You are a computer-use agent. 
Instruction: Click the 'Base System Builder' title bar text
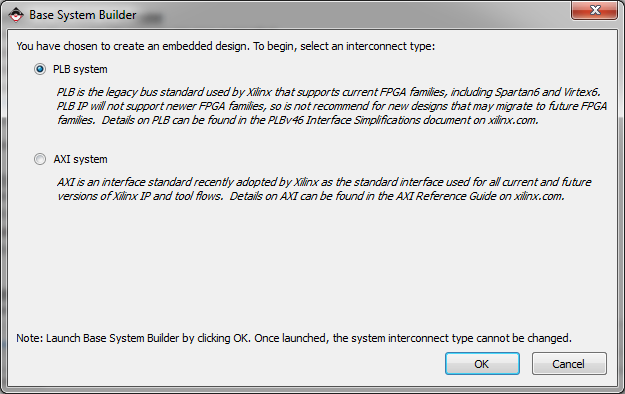pyautogui.click(x=83, y=15)
